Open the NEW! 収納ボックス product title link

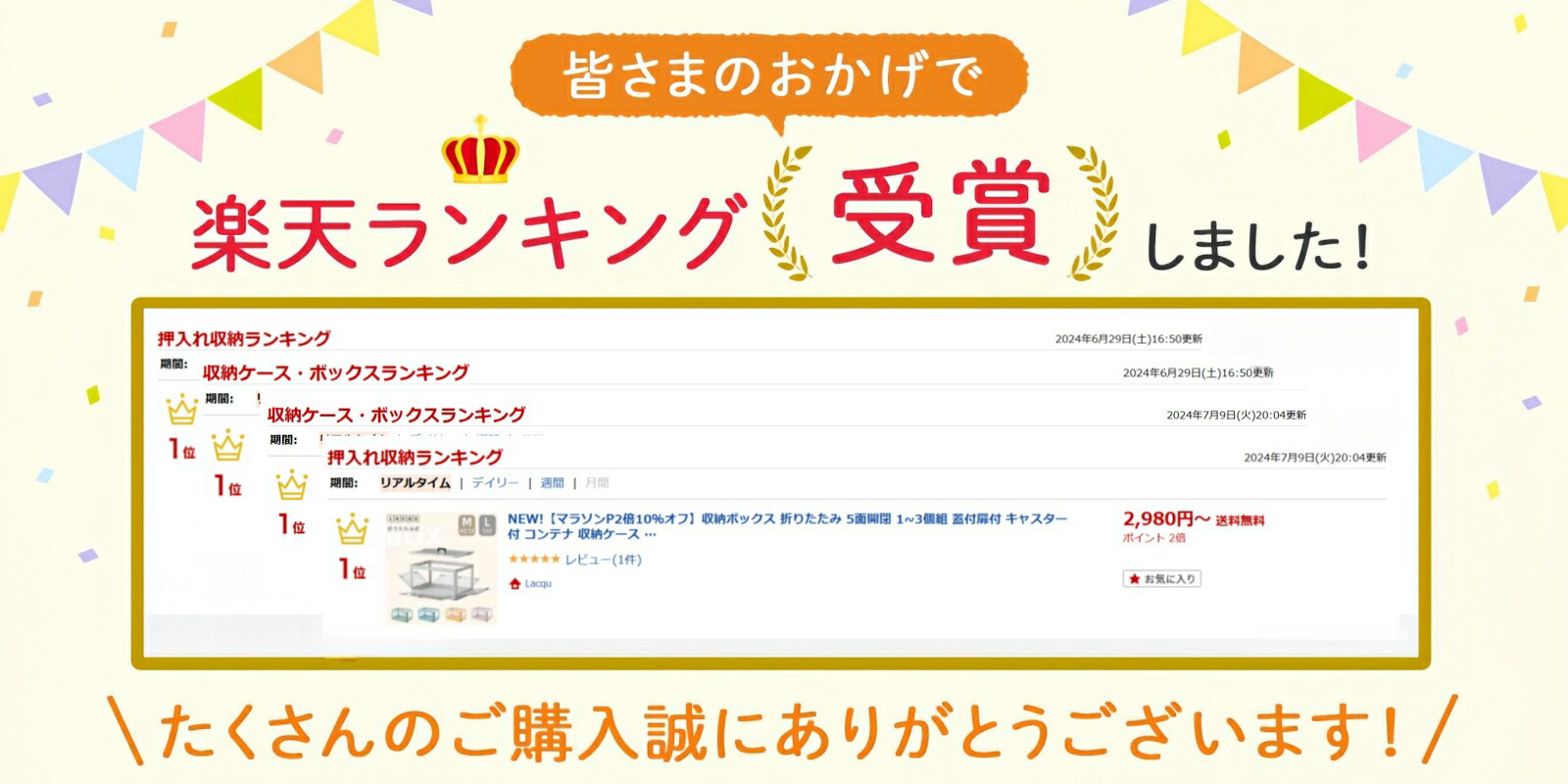tap(787, 526)
